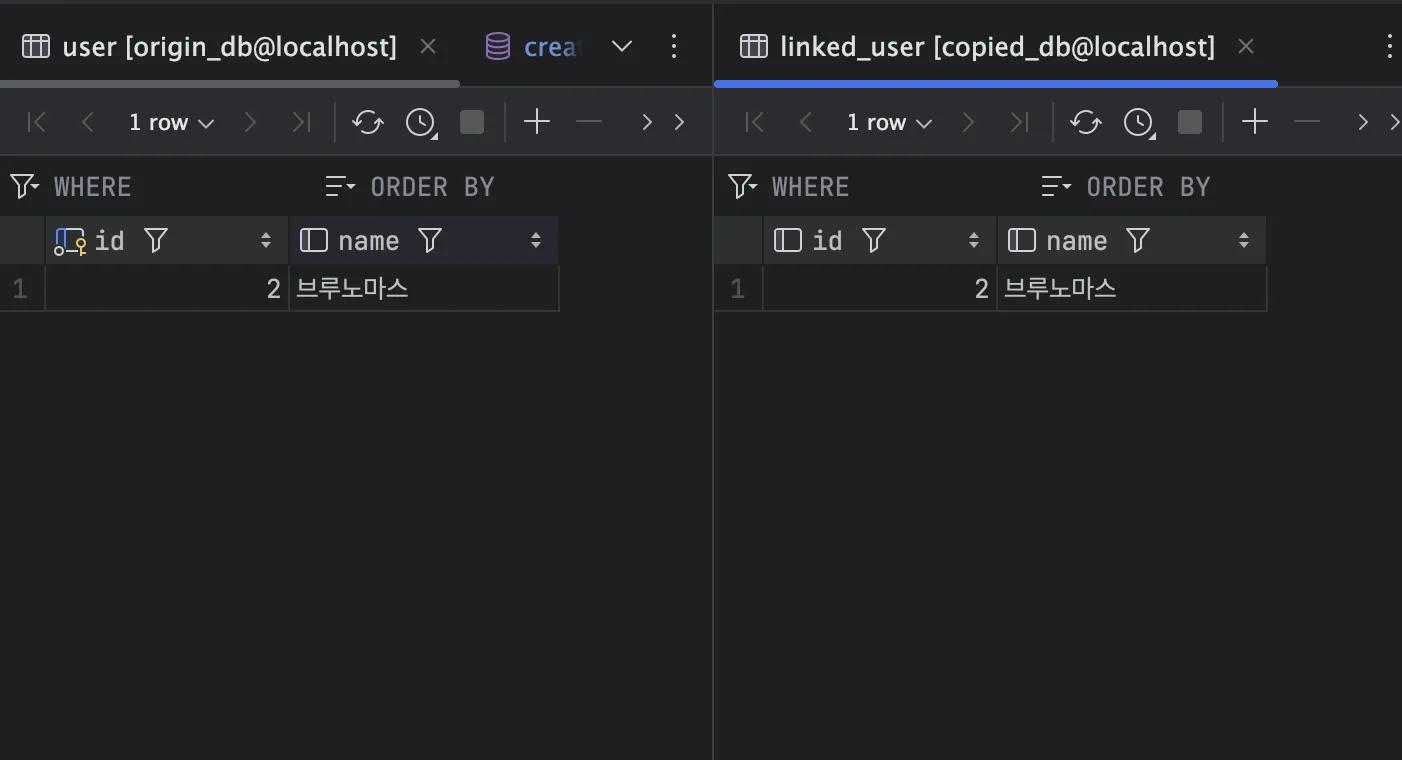The image size is (1402, 760).
Task: Open auto-refresh clock options in user table
Action: pos(421,122)
